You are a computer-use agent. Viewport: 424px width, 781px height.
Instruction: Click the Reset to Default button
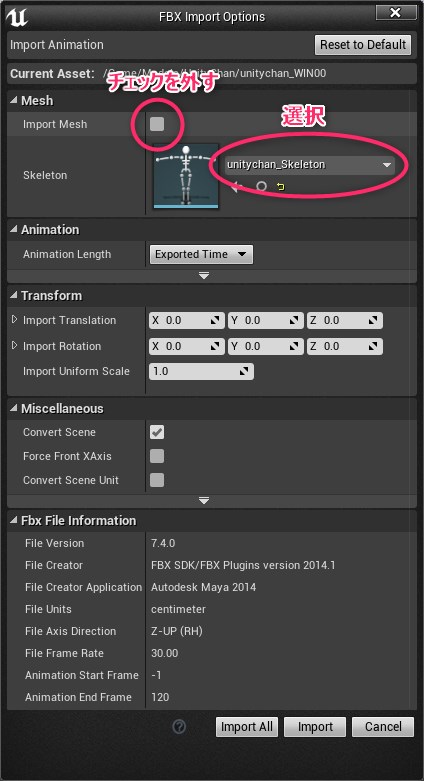point(363,45)
